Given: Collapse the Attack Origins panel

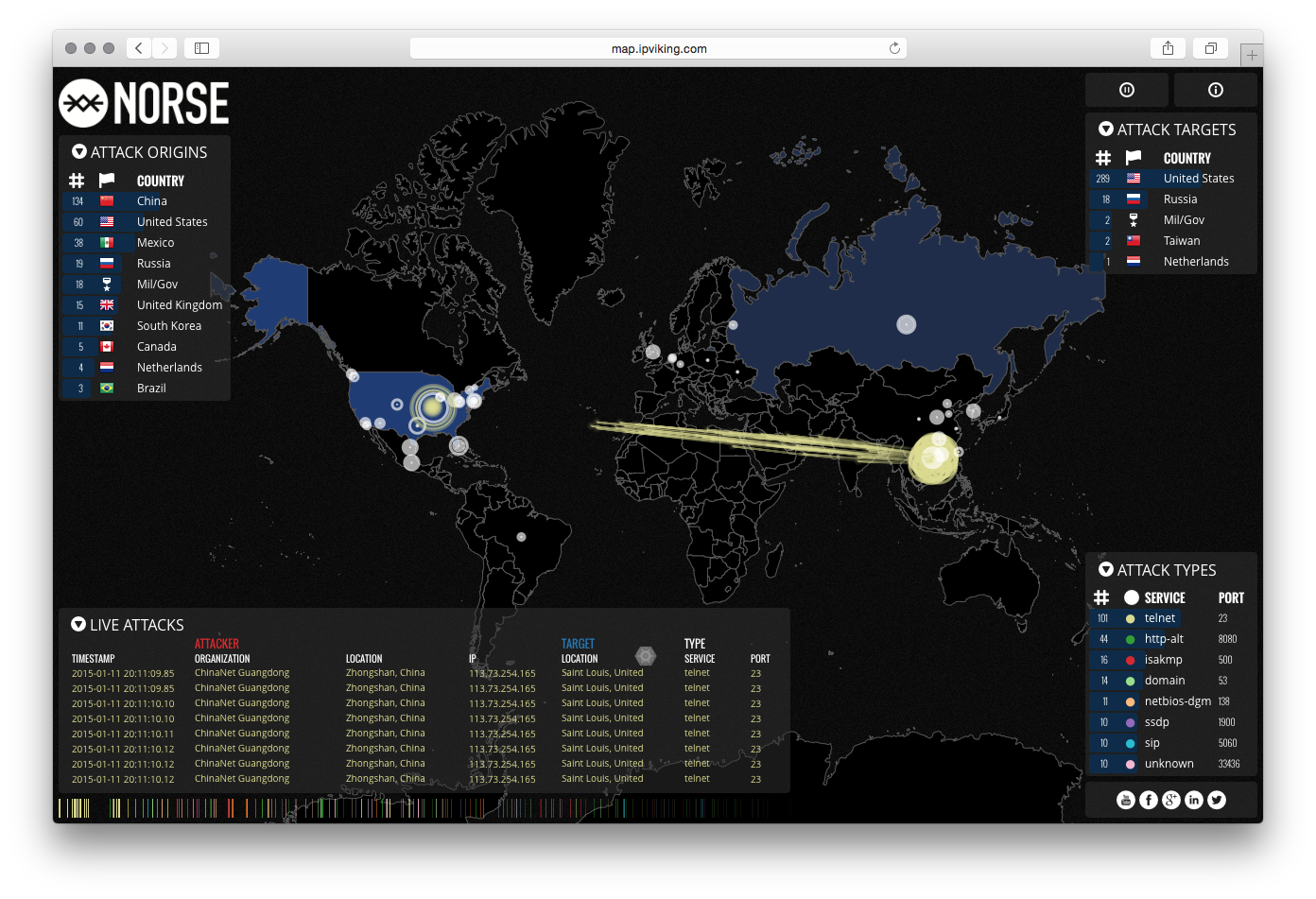Looking at the screenshot, I should coord(79,152).
